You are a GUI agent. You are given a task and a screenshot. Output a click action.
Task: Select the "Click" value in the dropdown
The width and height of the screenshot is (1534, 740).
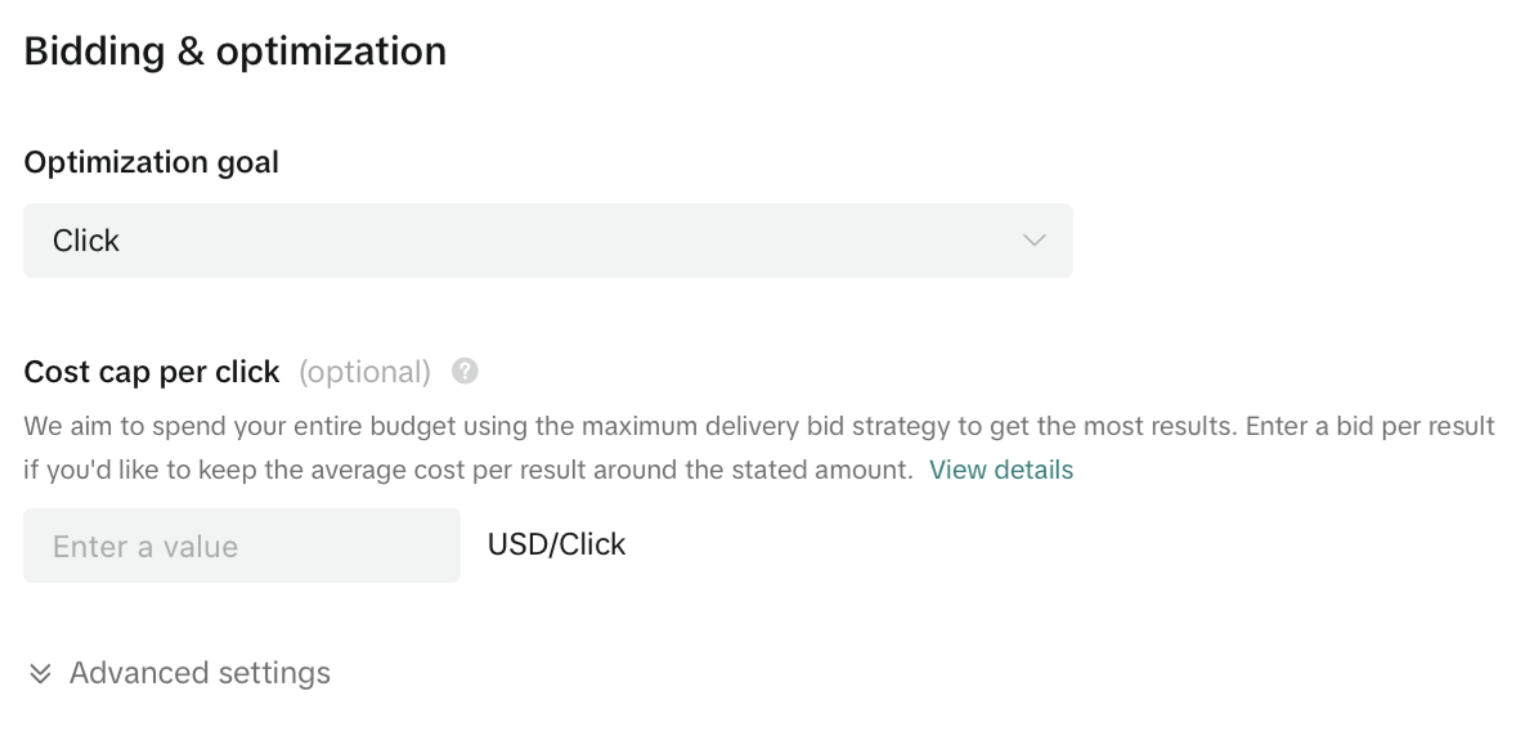point(86,241)
